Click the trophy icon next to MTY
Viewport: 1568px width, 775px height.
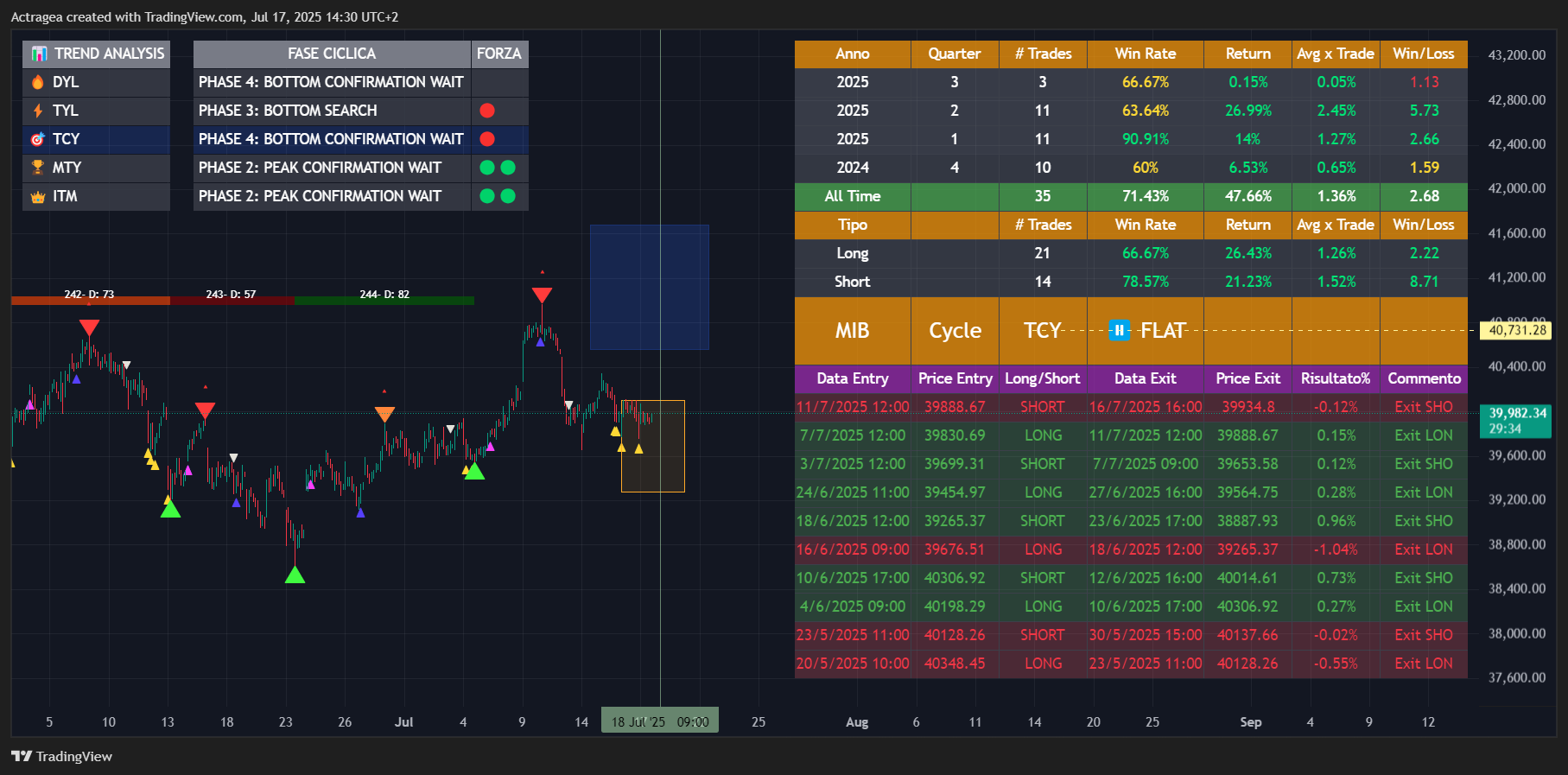pyautogui.click(x=38, y=168)
